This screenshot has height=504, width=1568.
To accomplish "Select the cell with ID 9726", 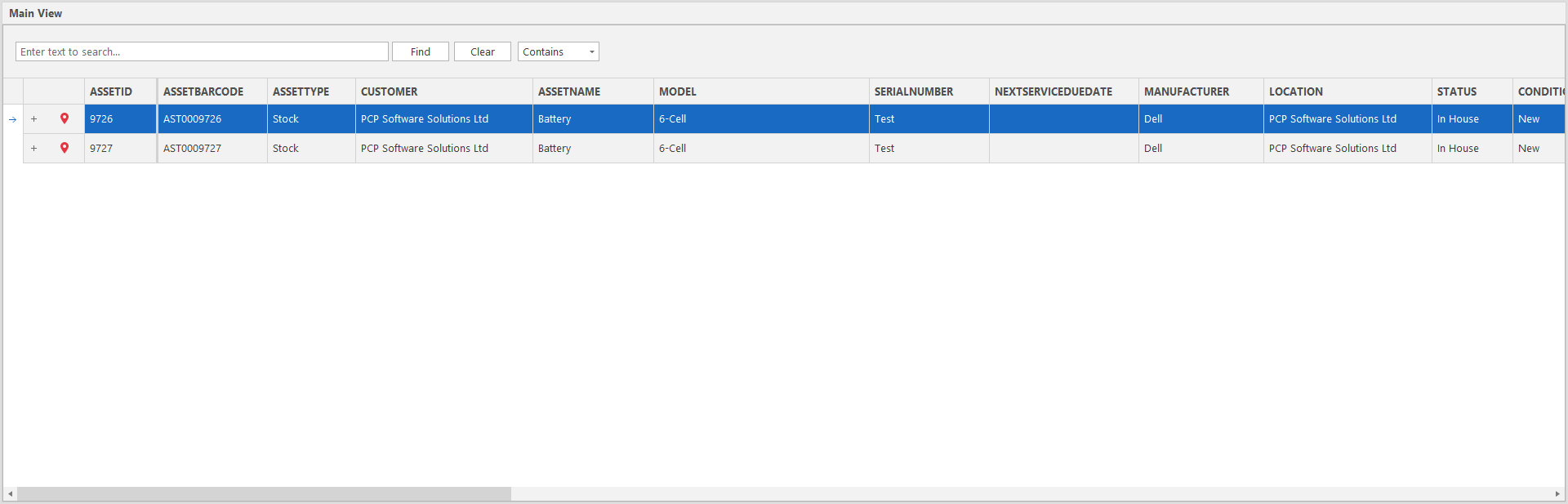I will (121, 118).
